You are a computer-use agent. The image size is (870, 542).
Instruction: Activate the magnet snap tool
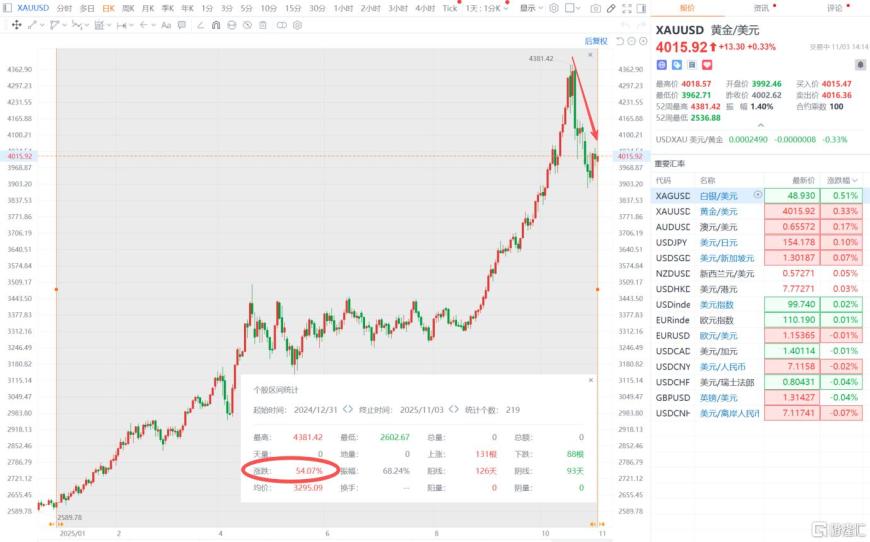(x=216, y=25)
